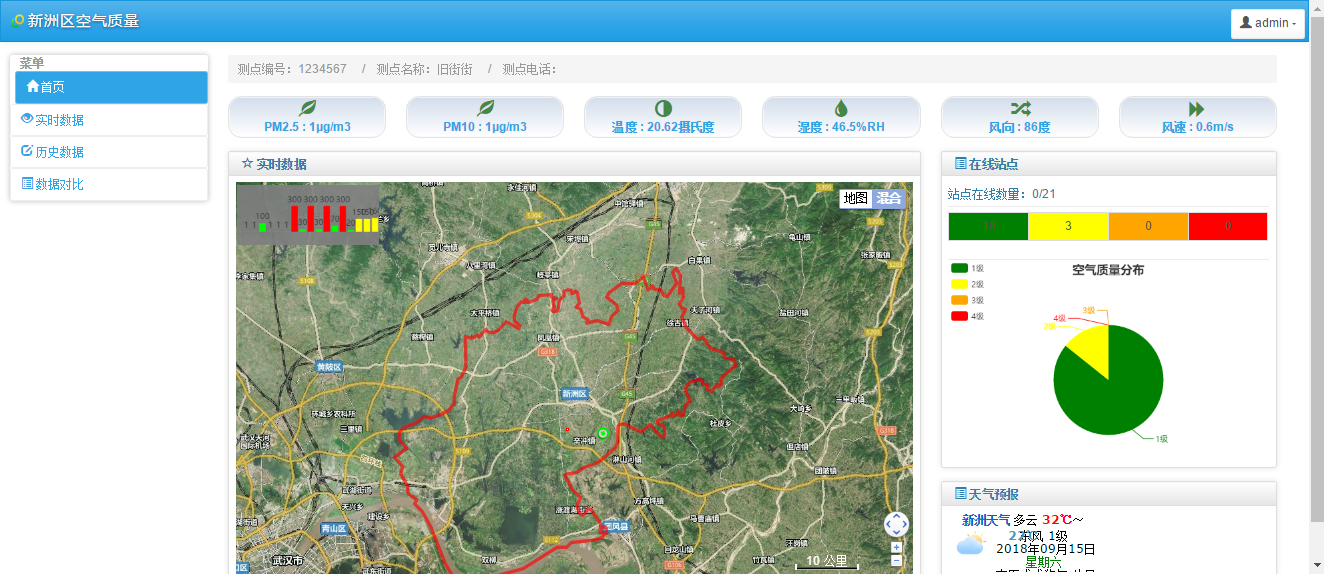
Task: Switch map to 地图 view
Action: click(856, 198)
